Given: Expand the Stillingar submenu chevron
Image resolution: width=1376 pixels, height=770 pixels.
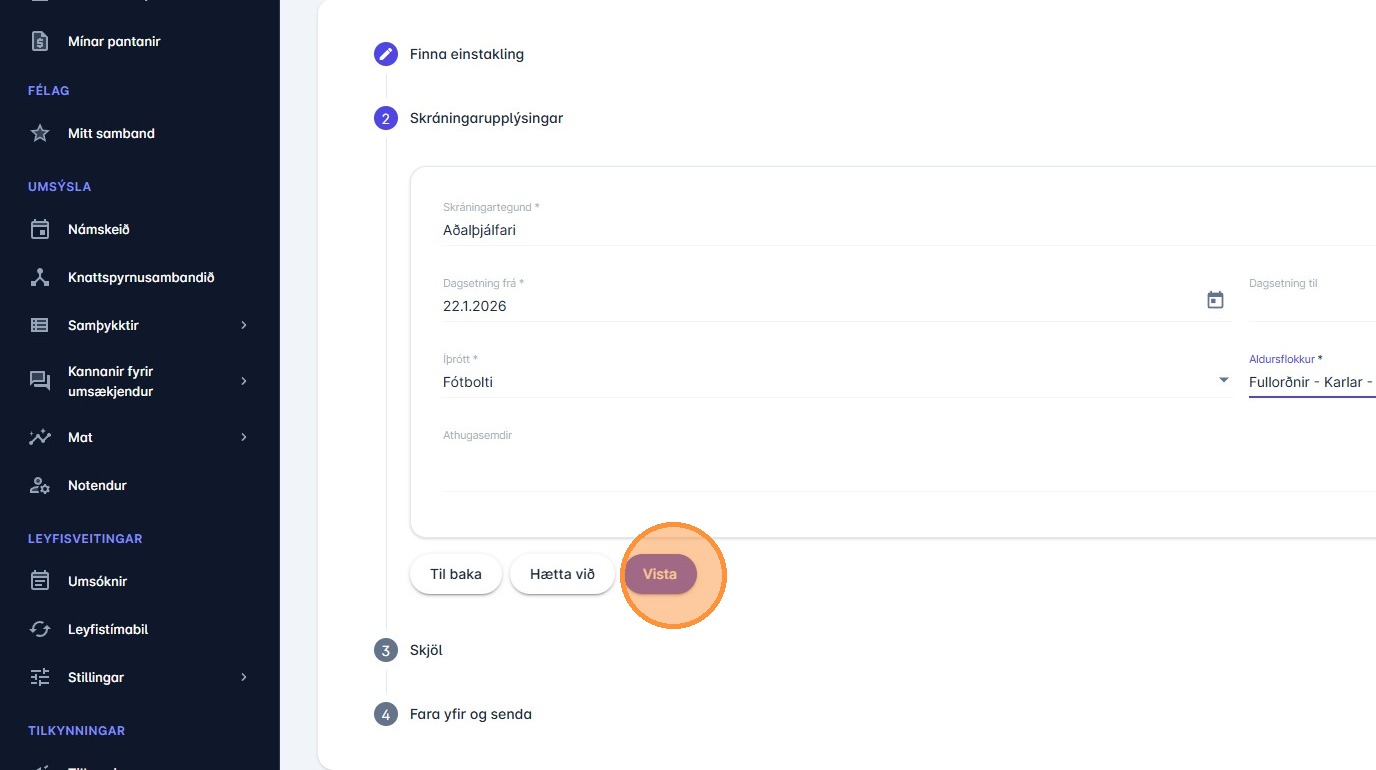Looking at the screenshot, I should (243, 677).
